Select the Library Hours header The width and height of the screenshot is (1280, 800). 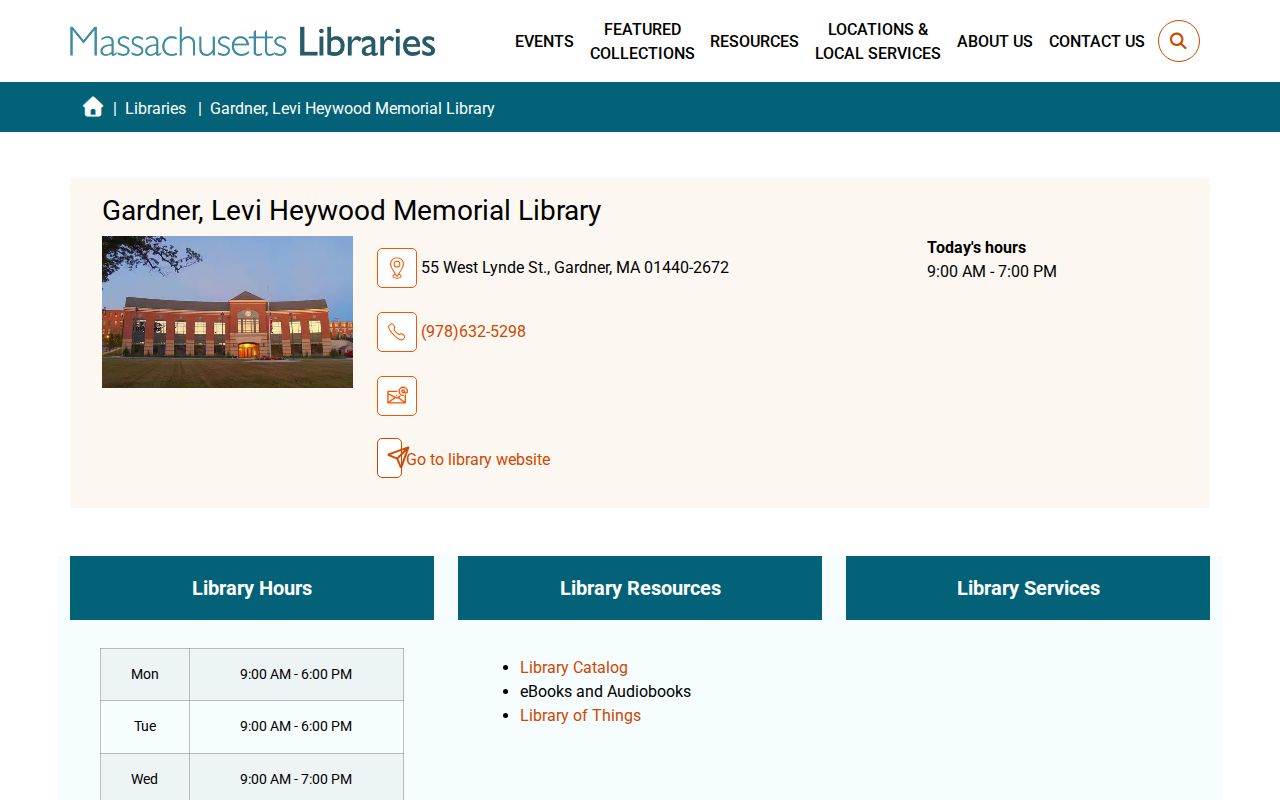(x=252, y=588)
